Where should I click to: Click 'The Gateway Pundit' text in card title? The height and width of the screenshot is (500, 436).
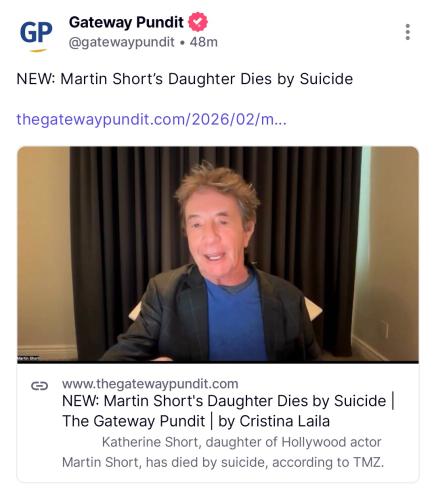coord(133,421)
